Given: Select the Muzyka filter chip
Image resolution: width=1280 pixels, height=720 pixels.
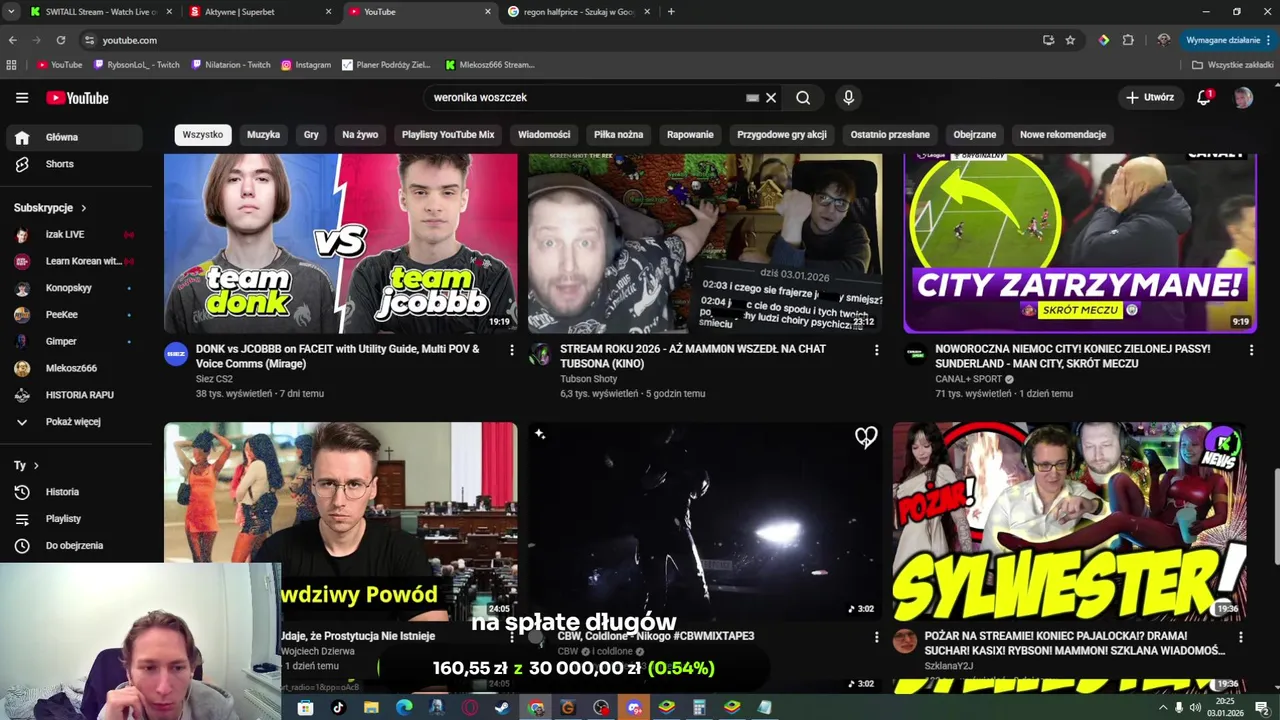Looking at the screenshot, I should click(264, 134).
